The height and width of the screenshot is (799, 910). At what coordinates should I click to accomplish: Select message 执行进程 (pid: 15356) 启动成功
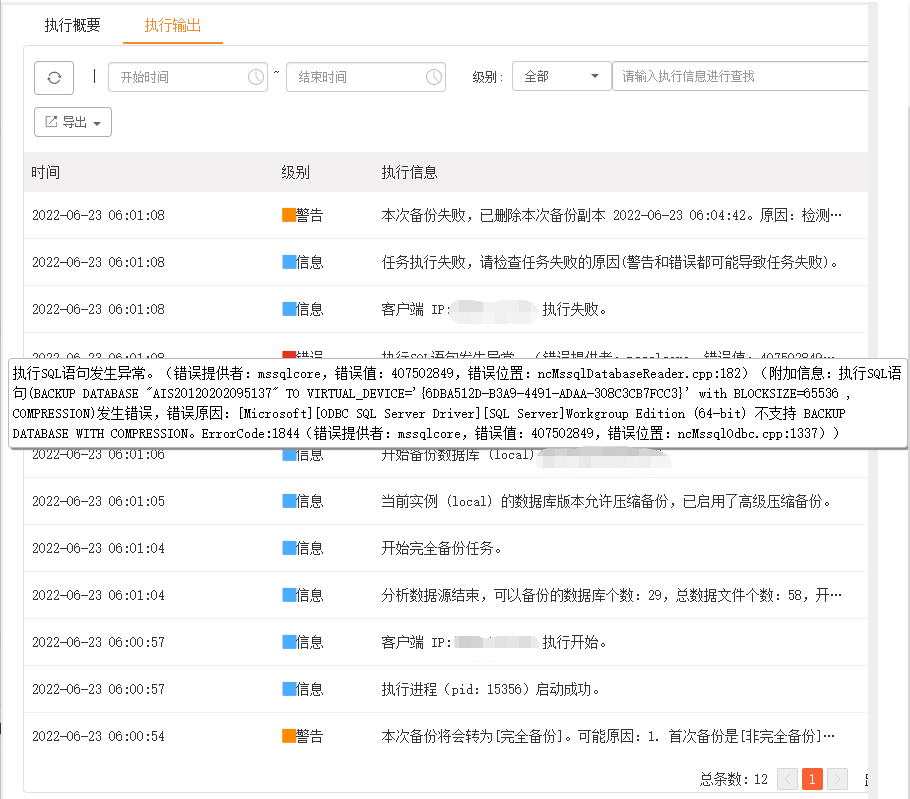491,689
